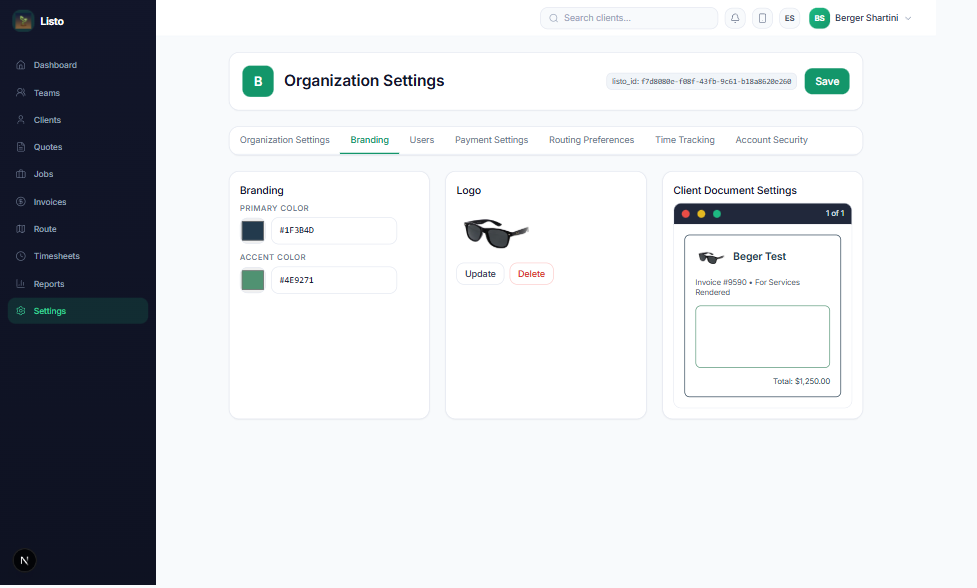Open the Clients page
Viewport: 977px width, 588px height.
78,120
